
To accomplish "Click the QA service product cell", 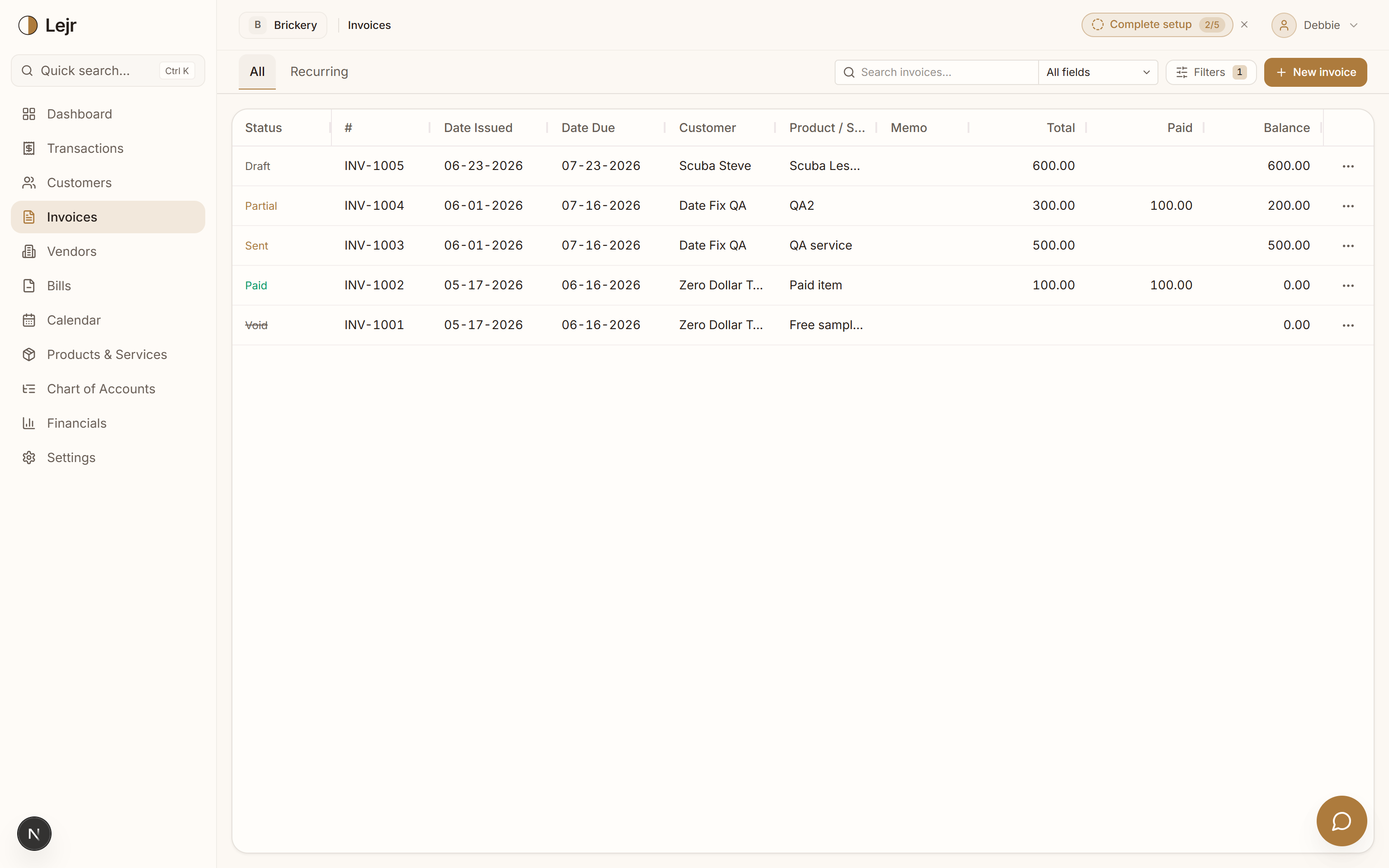I will click(820, 245).
